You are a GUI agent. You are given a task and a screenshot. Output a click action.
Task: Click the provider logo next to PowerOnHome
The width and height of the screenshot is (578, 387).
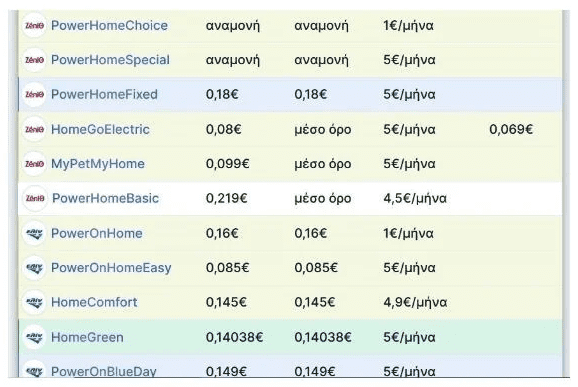[x=34, y=233]
